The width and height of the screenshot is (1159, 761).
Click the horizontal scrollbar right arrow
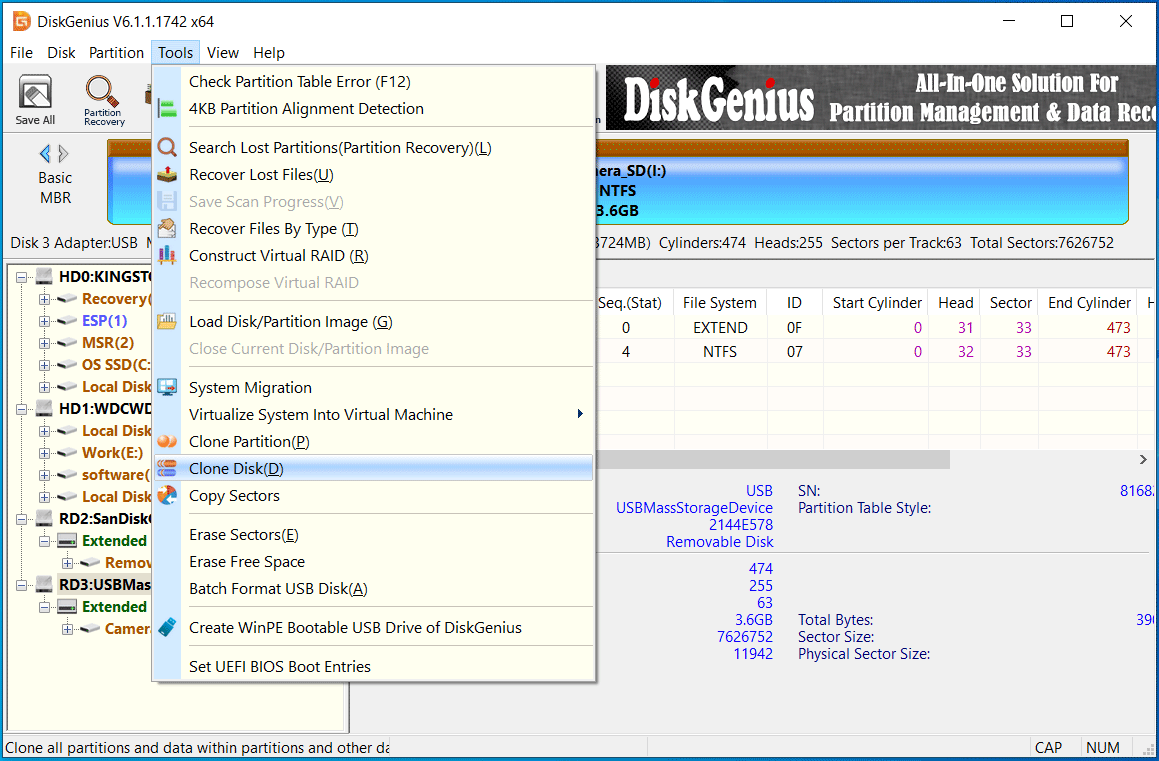pos(1143,460)
